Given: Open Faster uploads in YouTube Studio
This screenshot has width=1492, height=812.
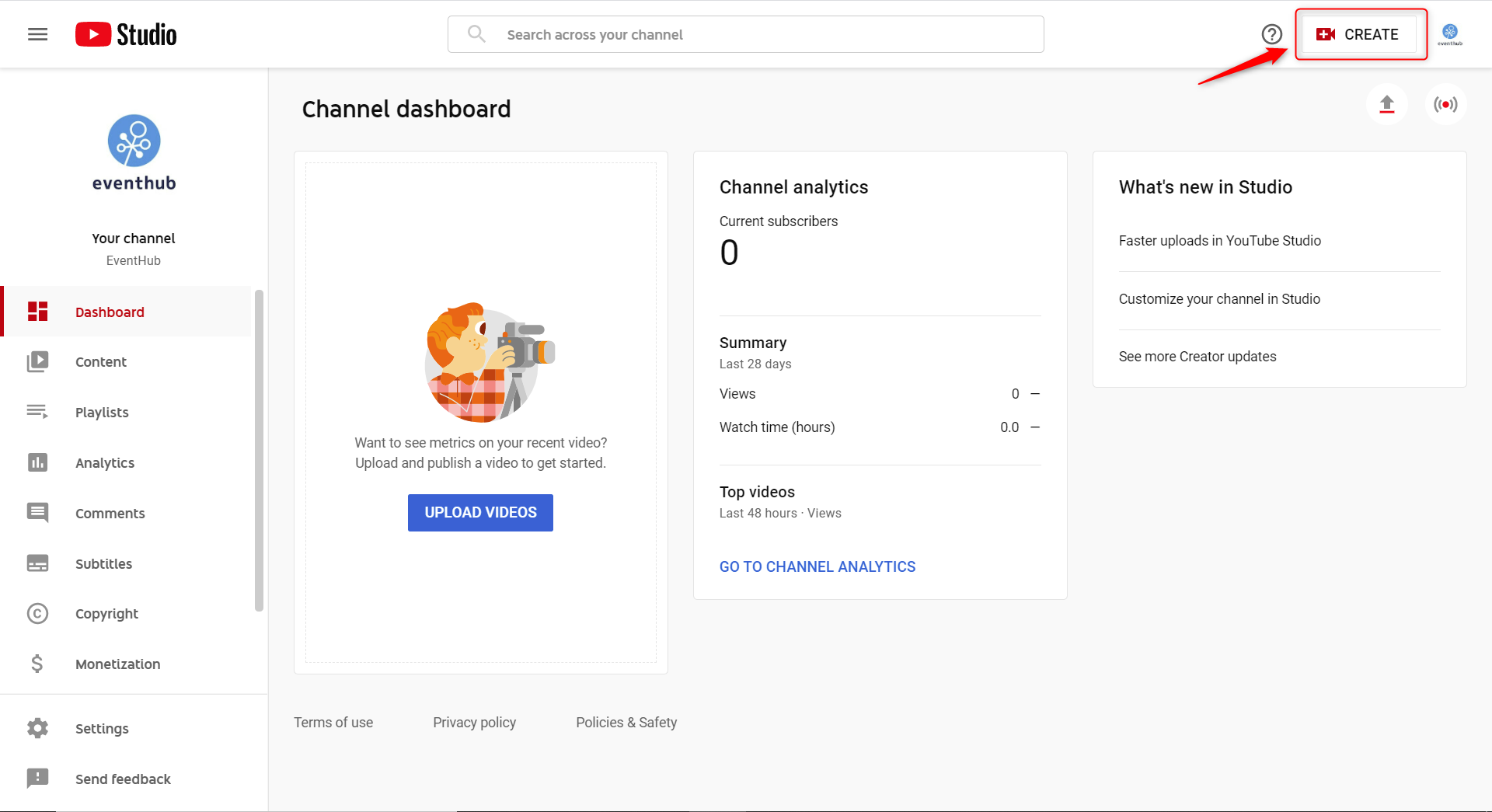Looking at the screenshot, I should 1220,241.
